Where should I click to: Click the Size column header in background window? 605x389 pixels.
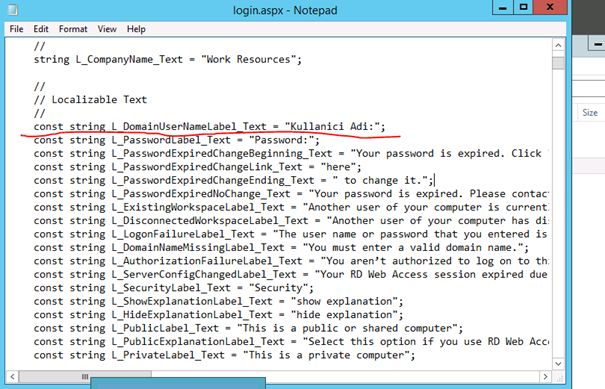coord(590,113)
